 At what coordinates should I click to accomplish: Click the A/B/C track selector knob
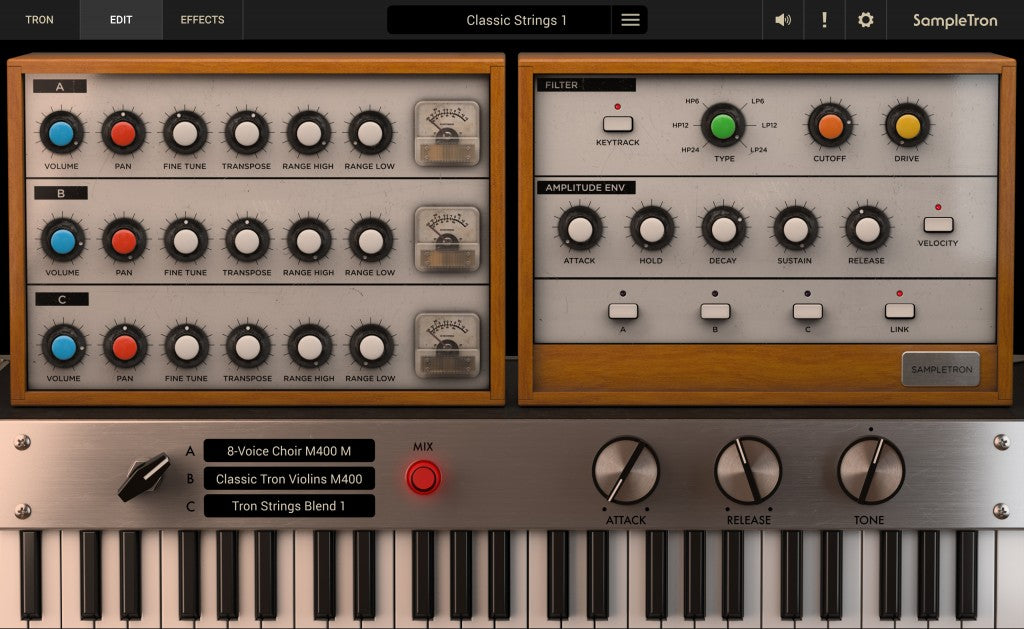pos(145,477)
